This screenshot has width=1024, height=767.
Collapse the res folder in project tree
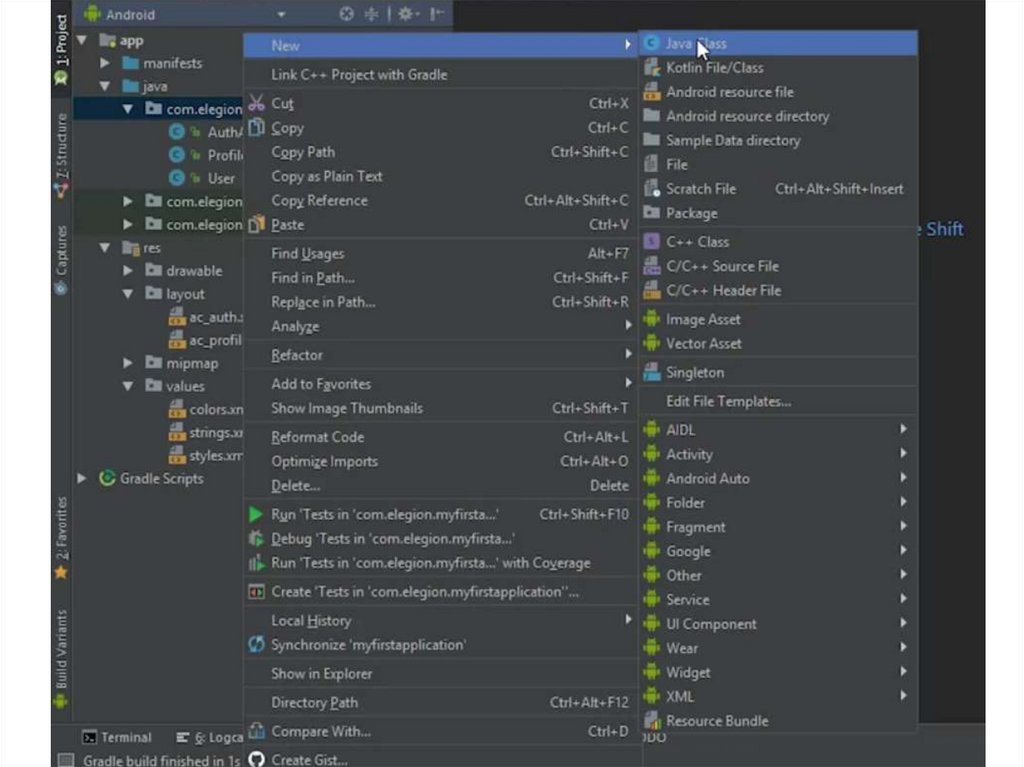[105, 248]
